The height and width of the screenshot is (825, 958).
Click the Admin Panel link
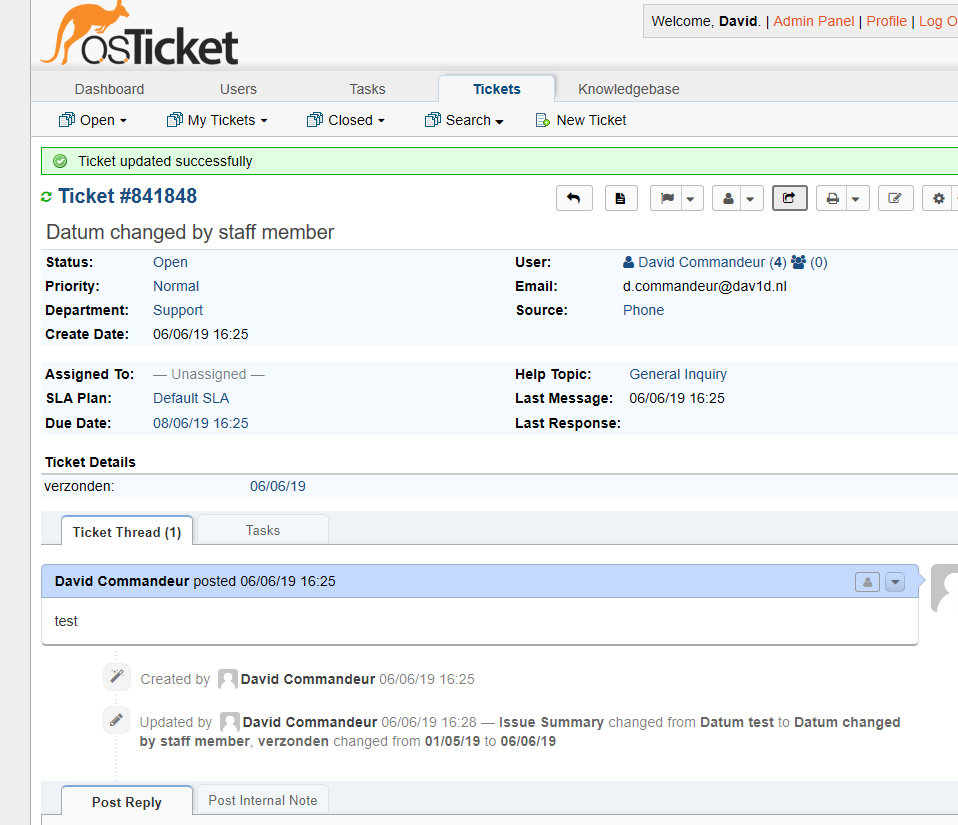(813, 21)
